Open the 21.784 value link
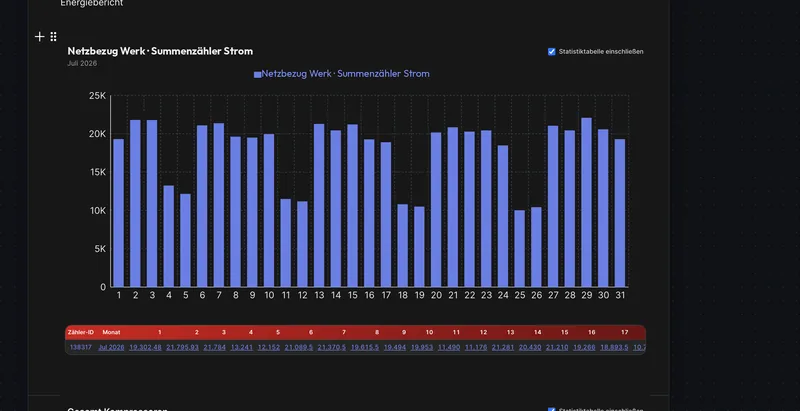Viewport: 800px width, 411px height. point(214,347)
